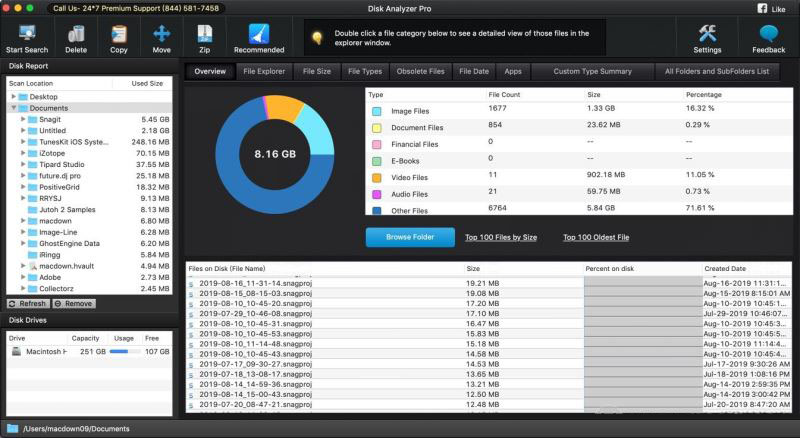Open the File Size tab
The height and width of the screenshot is (438, 800).
[x=317, y=71]
